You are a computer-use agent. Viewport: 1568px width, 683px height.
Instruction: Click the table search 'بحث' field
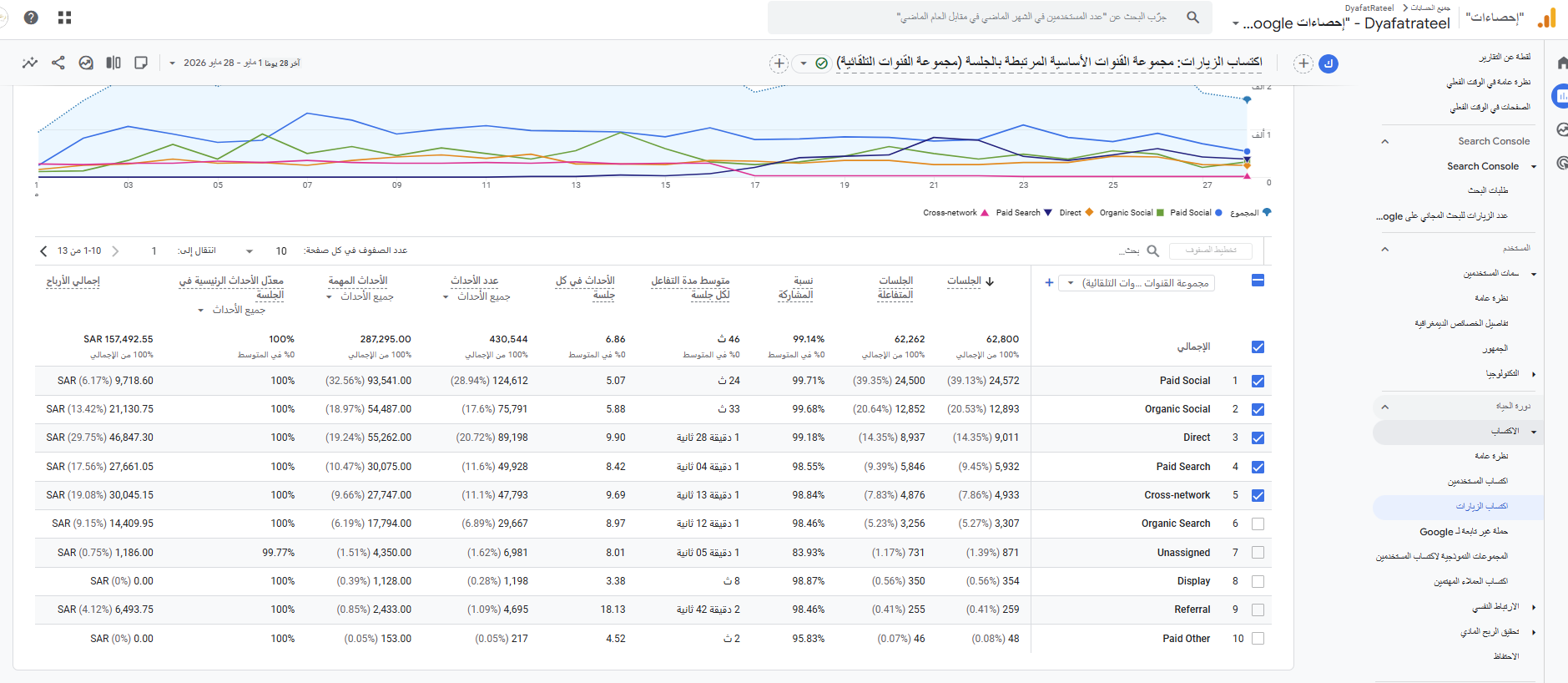[1129, 250]
